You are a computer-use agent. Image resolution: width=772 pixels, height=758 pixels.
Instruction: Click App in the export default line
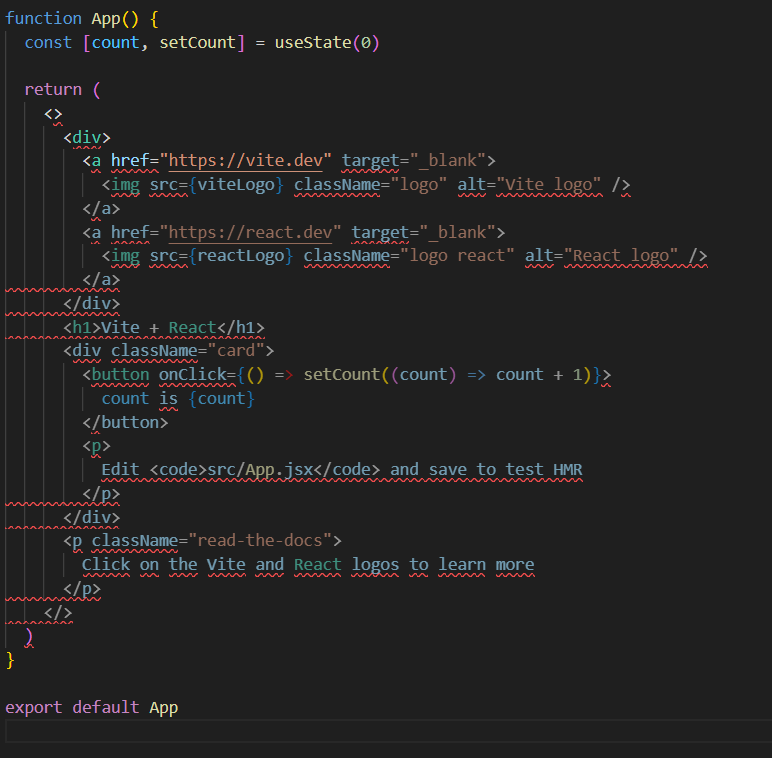coord(164,707)
